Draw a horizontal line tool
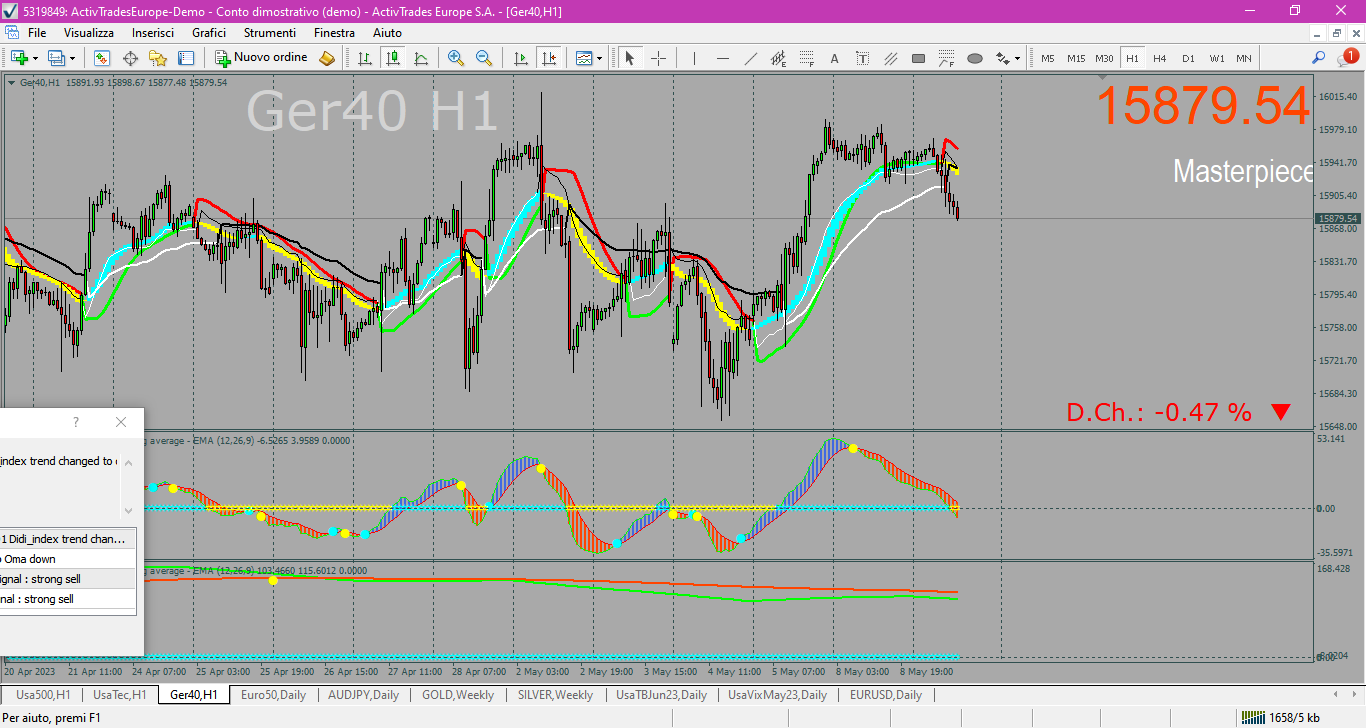Image resolution: width=1366 pixels, height=728 pixels. tap(722, 58)
